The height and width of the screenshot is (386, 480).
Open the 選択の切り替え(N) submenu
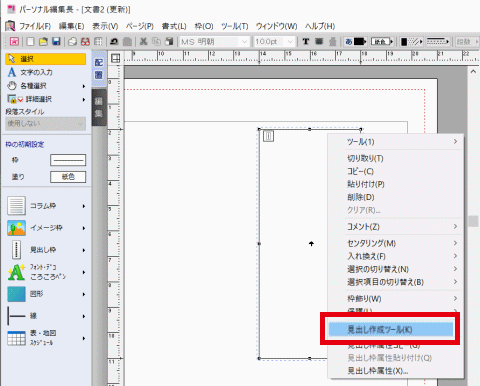(x=395, y=269)
